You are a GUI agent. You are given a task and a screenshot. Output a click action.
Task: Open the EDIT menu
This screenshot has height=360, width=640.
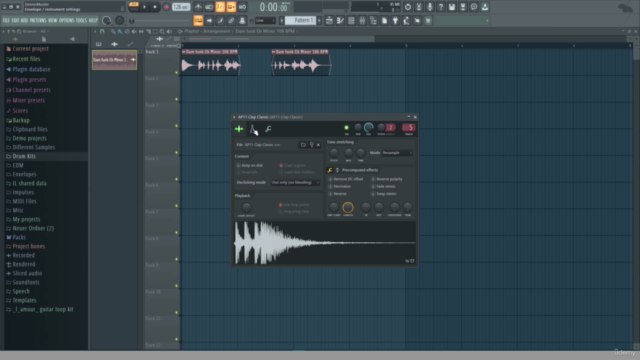click(15, 20)
